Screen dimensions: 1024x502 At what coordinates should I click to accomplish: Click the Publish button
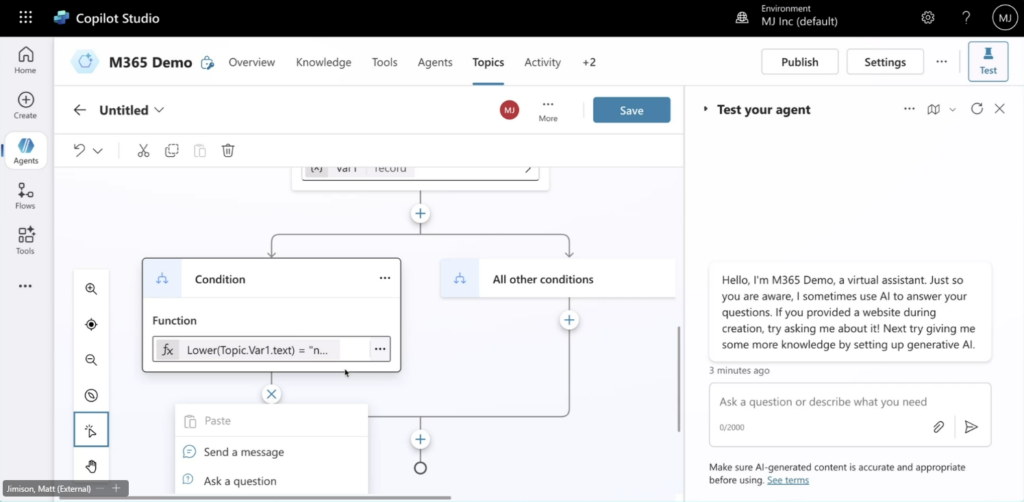tap(800, 62)
